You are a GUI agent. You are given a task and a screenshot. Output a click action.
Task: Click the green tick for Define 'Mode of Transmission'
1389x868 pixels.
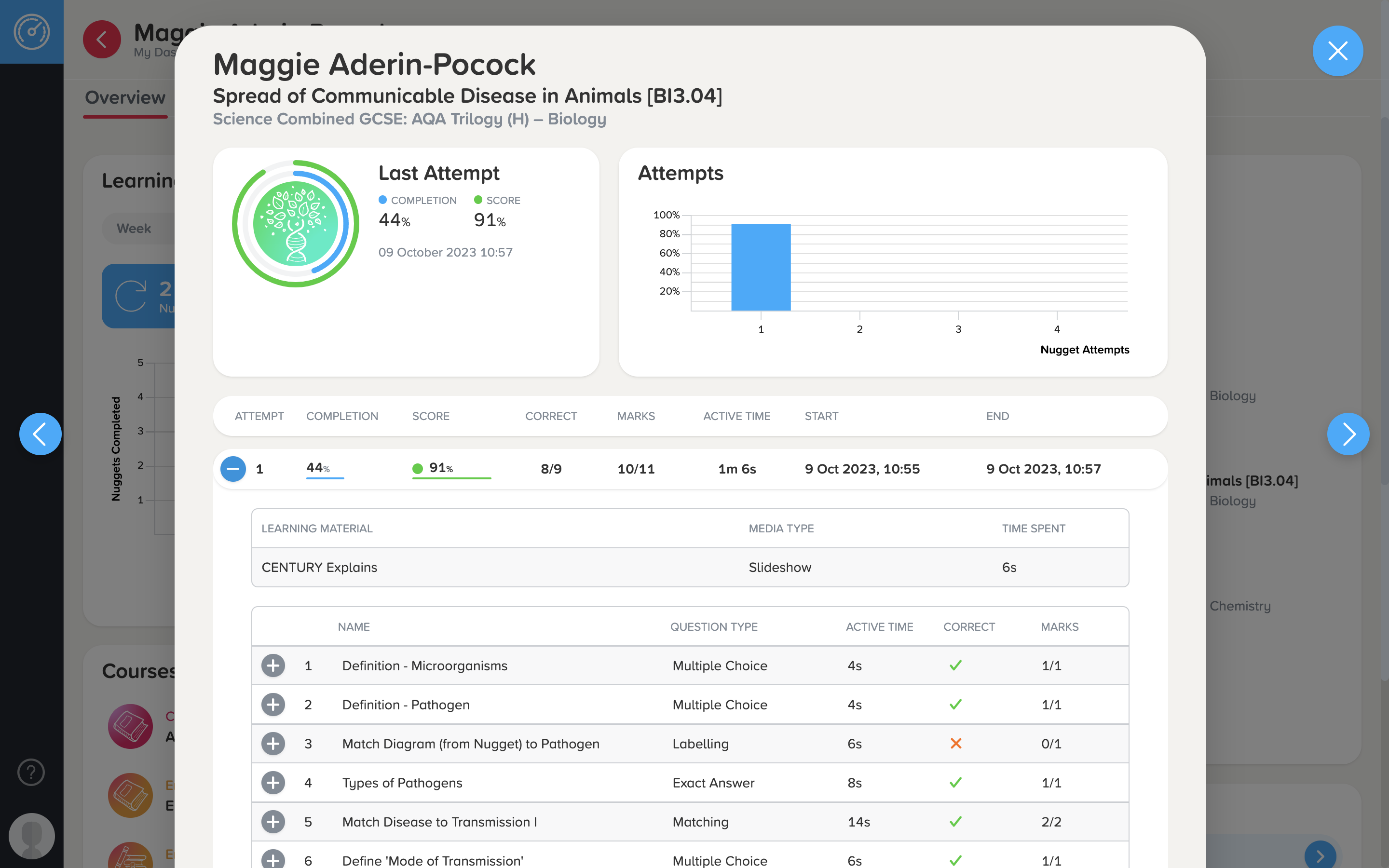(955, 860)
